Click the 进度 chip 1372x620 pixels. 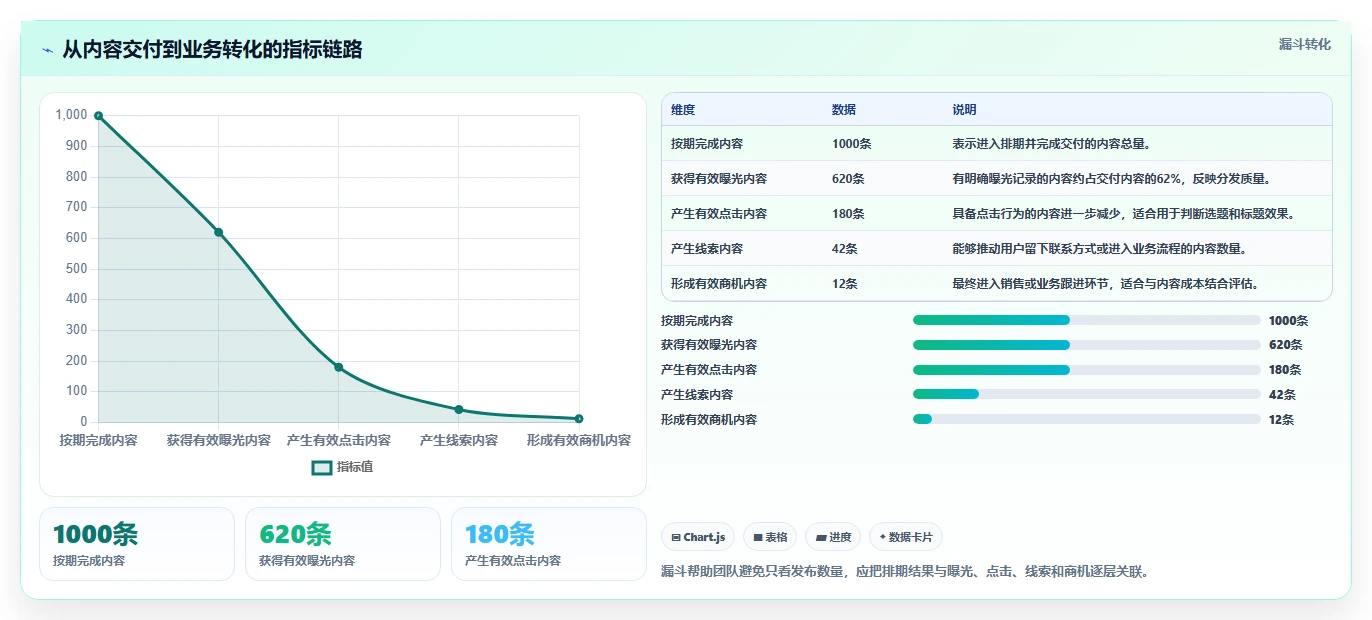[833, 537]
